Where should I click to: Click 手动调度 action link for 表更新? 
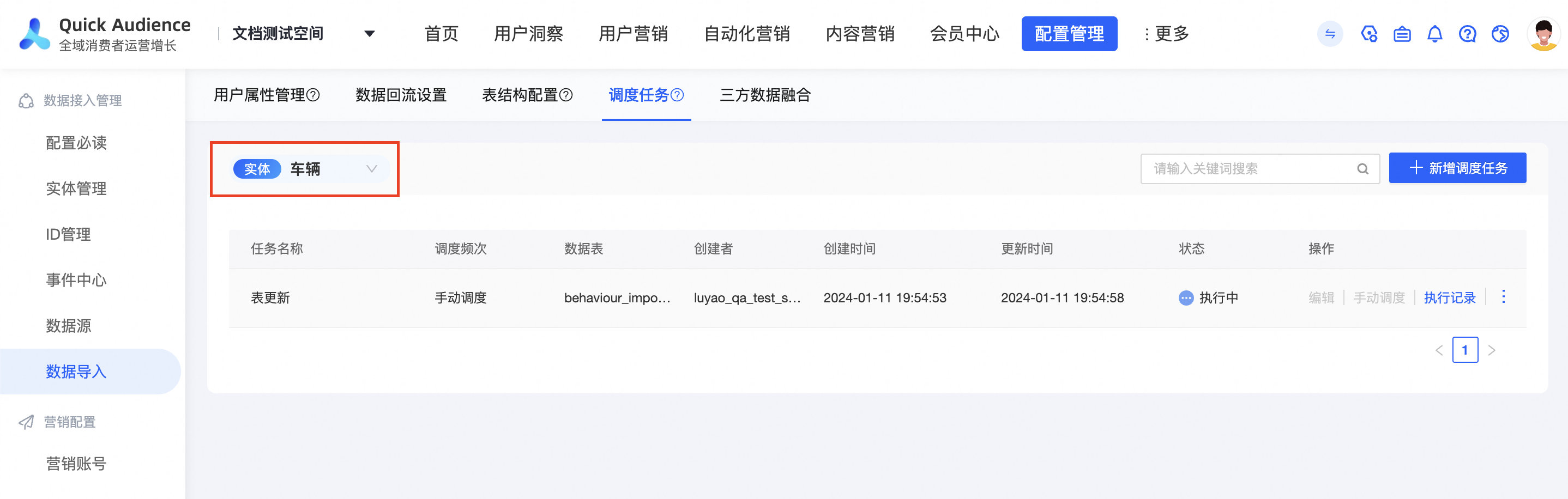tap(1379, 297)
